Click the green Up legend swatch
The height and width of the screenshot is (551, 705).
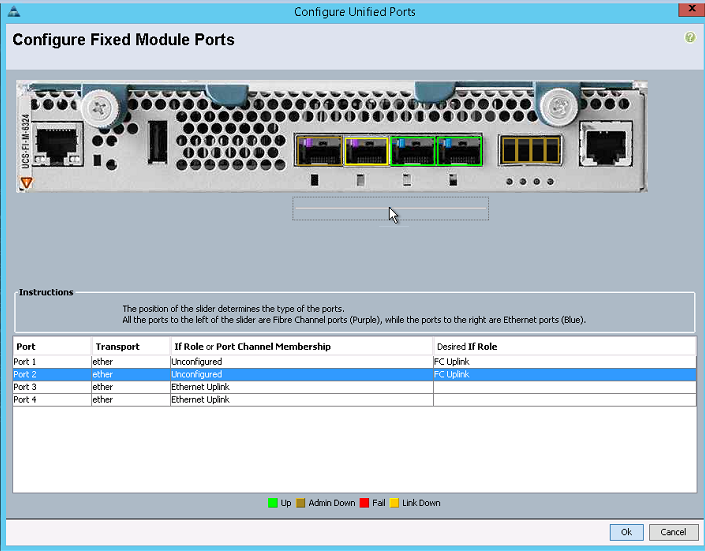pyautogui.click(x=272, y=503)
